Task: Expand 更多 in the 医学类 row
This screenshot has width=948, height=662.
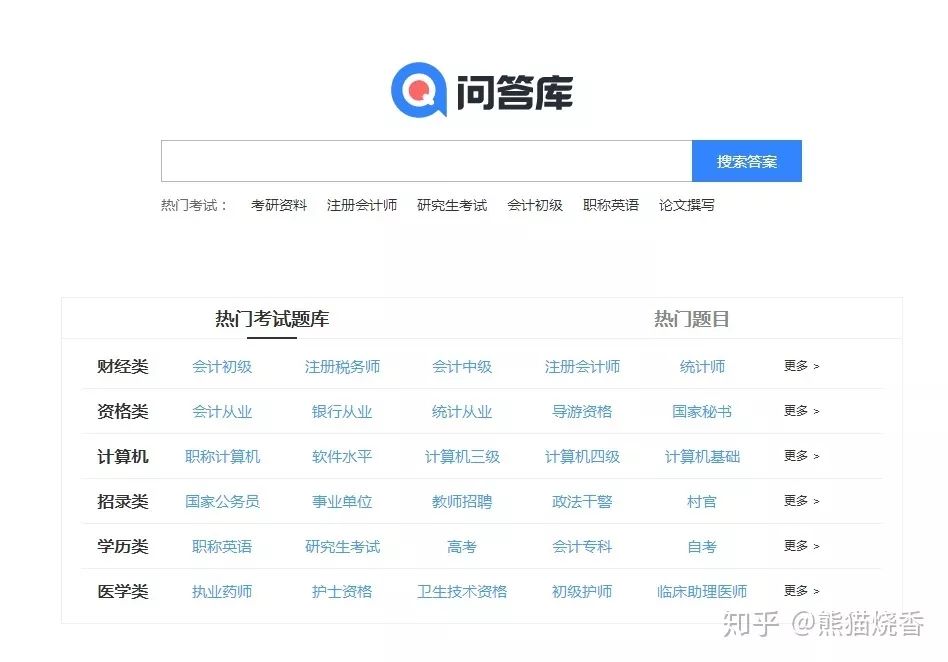Action: 800,591
